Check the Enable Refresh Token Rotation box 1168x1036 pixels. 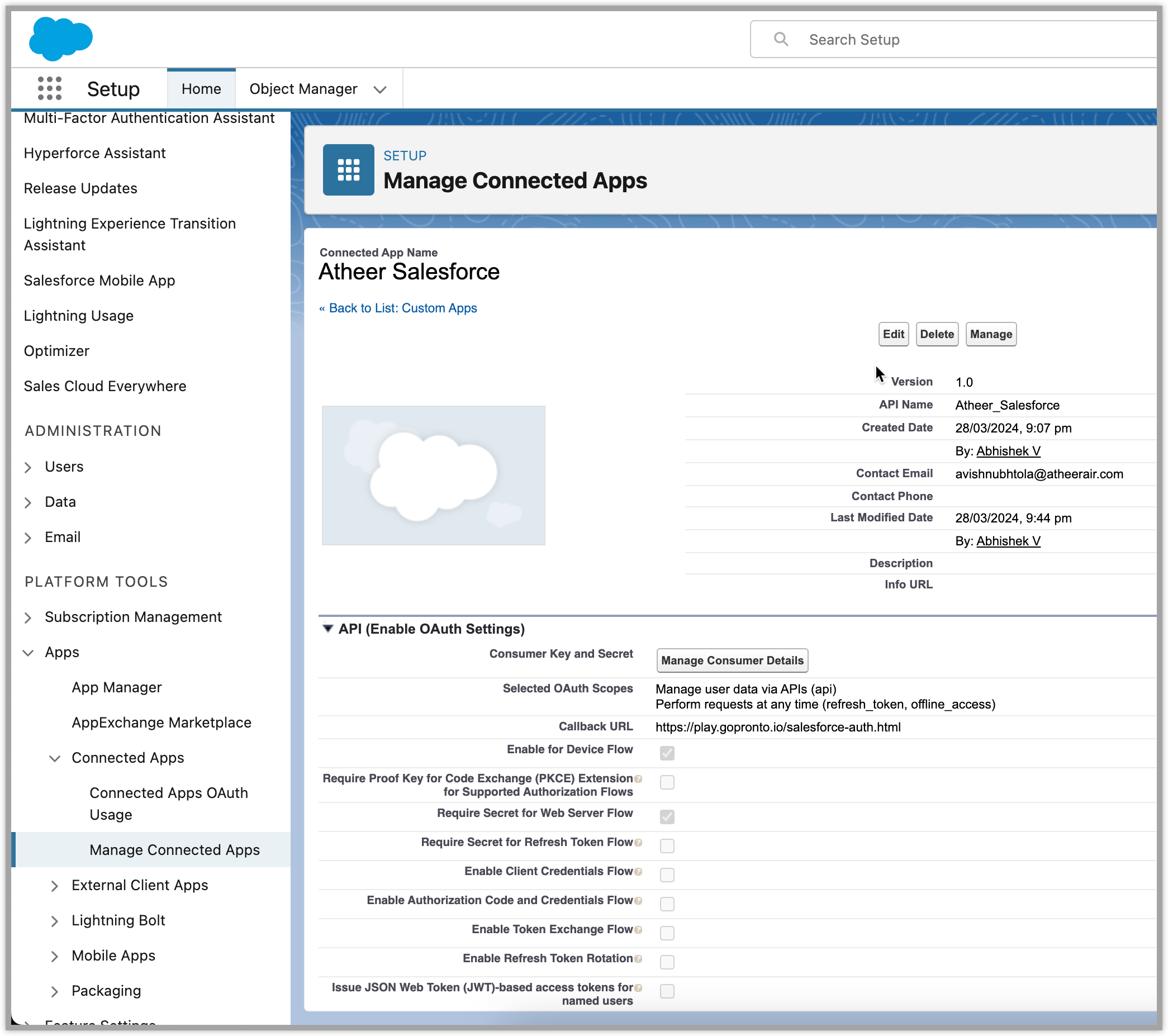pyautogui.click(x=667, y=962)
